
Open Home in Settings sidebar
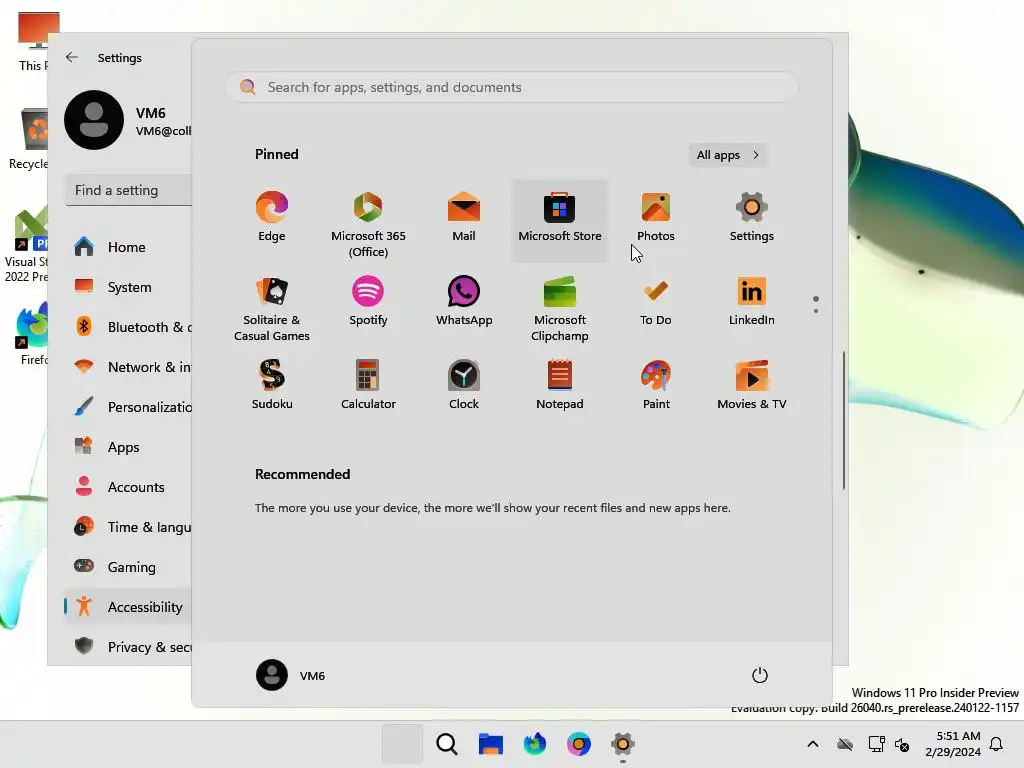129,247
